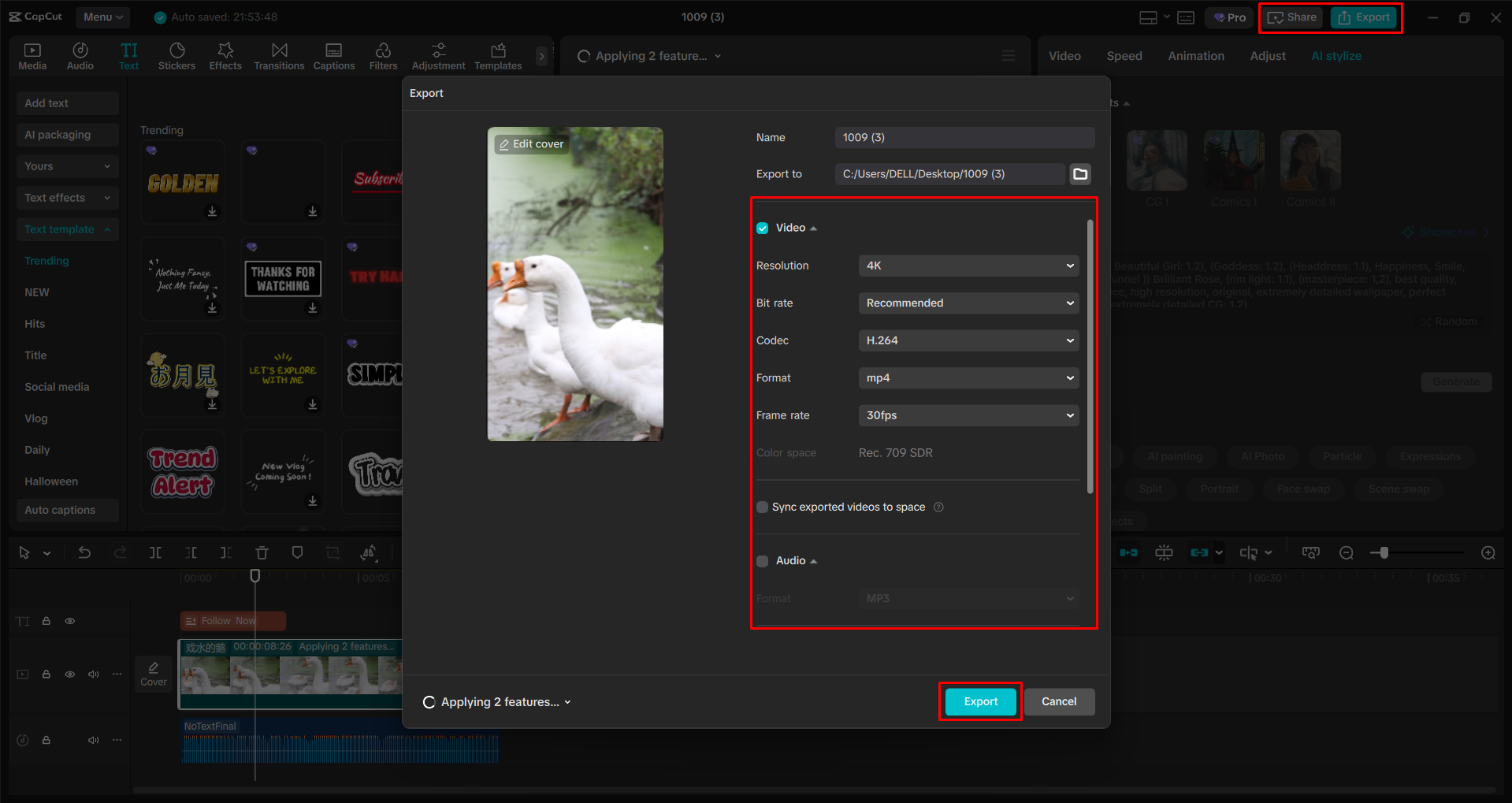
Task: Select the Effects panel
Action: [225, 55]
